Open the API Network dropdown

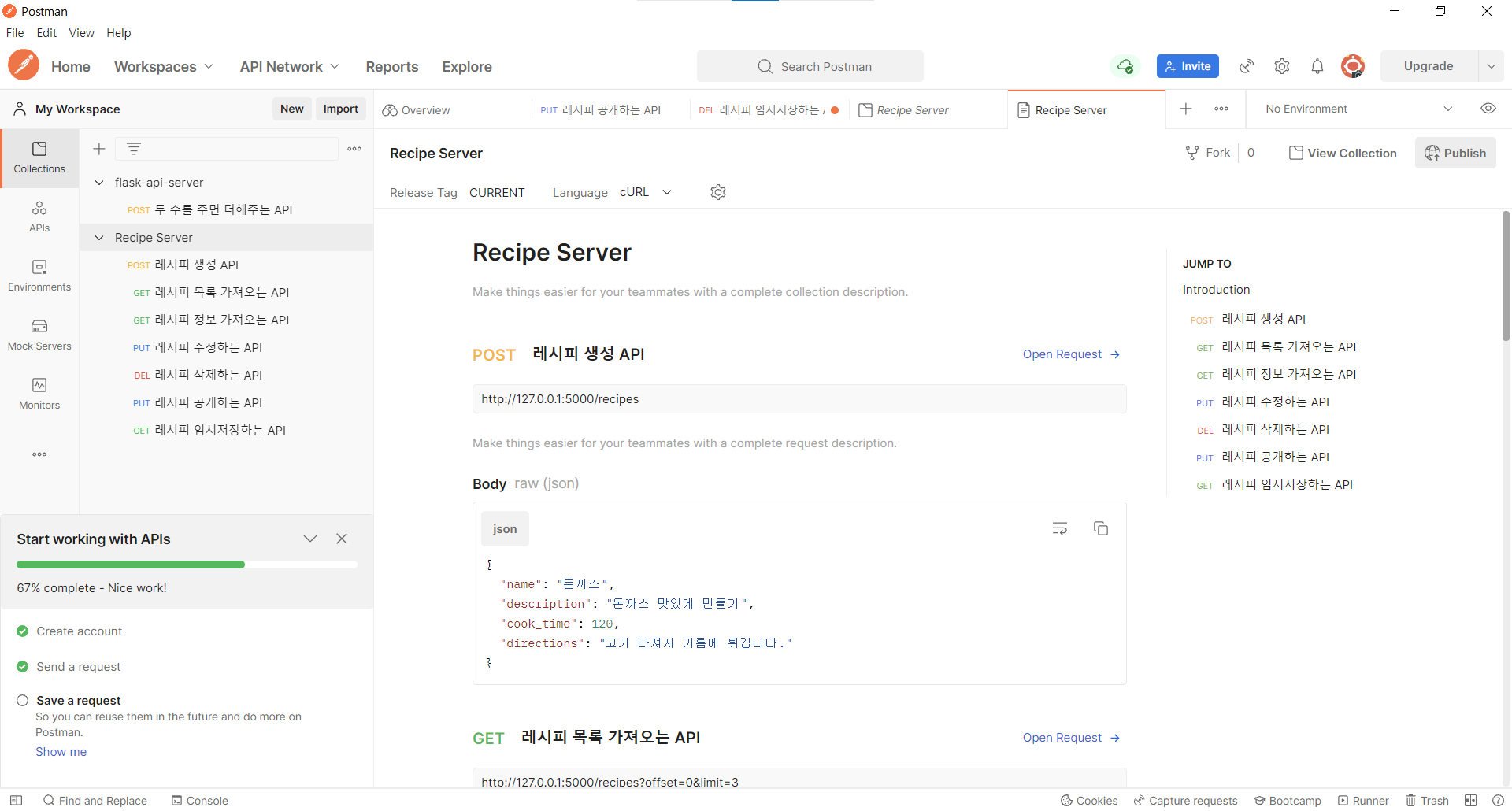coord(290,66)
